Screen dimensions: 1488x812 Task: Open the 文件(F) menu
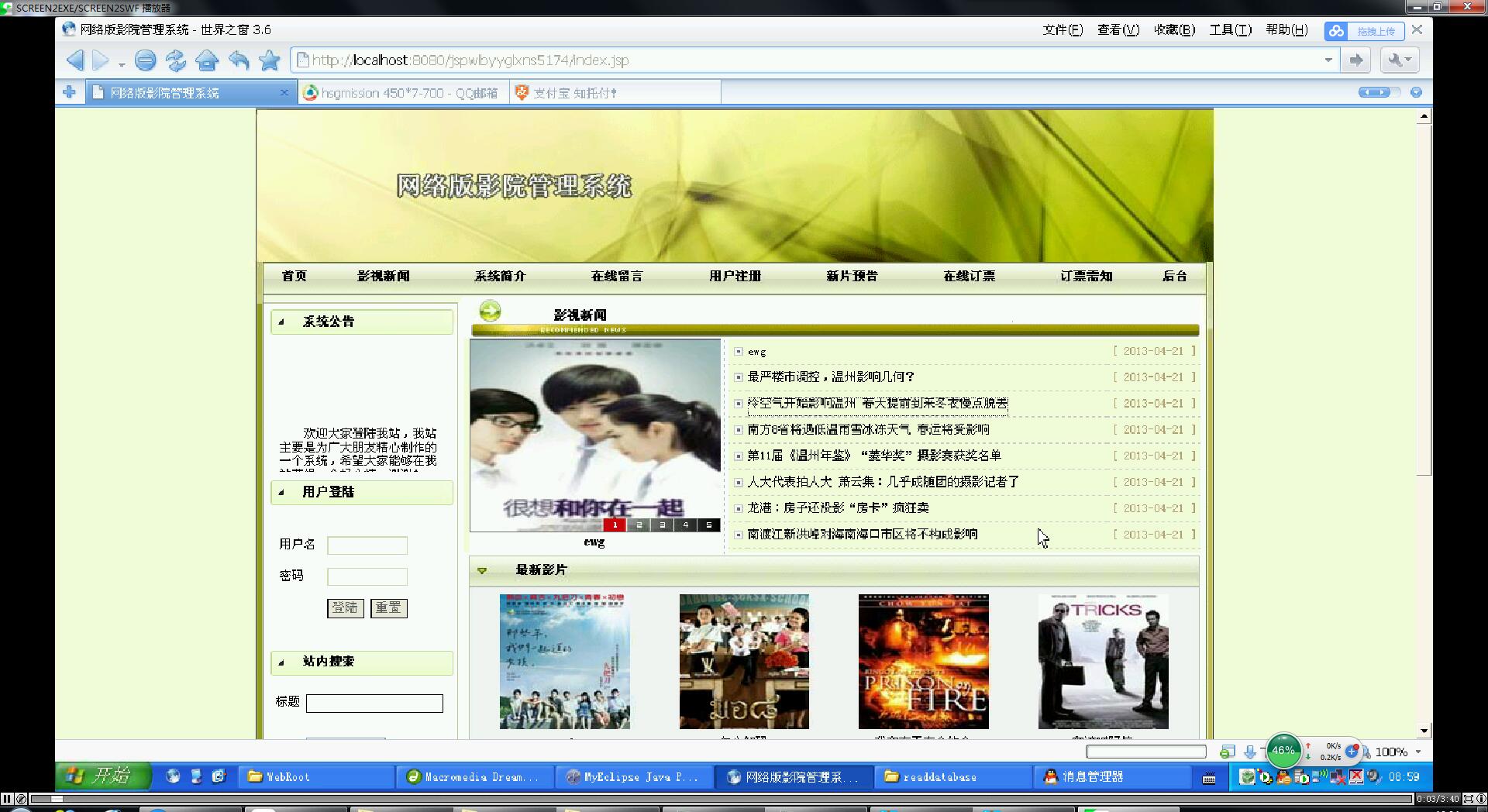(x=1062, y=29)
